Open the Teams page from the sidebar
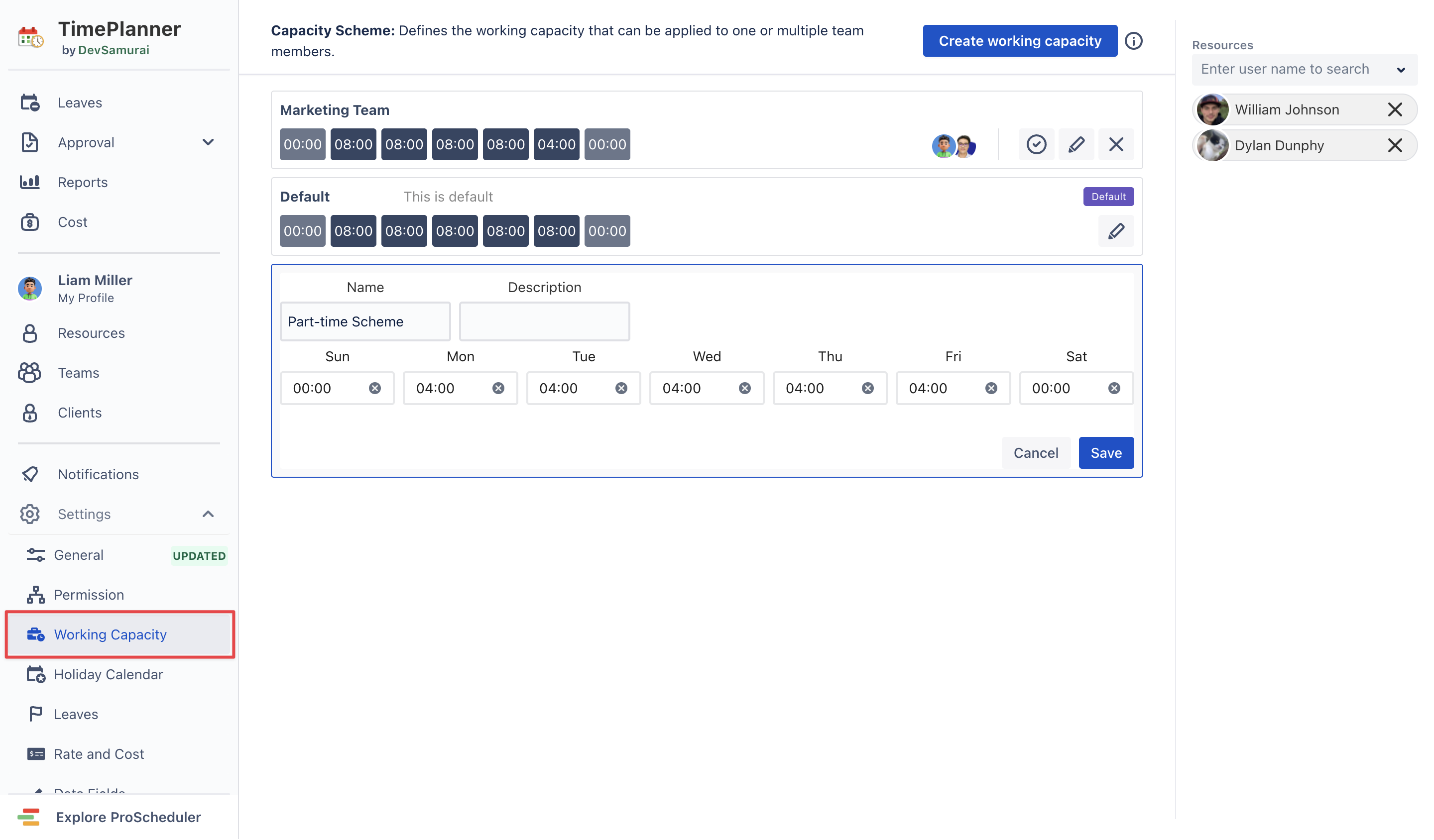The height and width of the screenshot is (840, 1434). tap(78, 373)
